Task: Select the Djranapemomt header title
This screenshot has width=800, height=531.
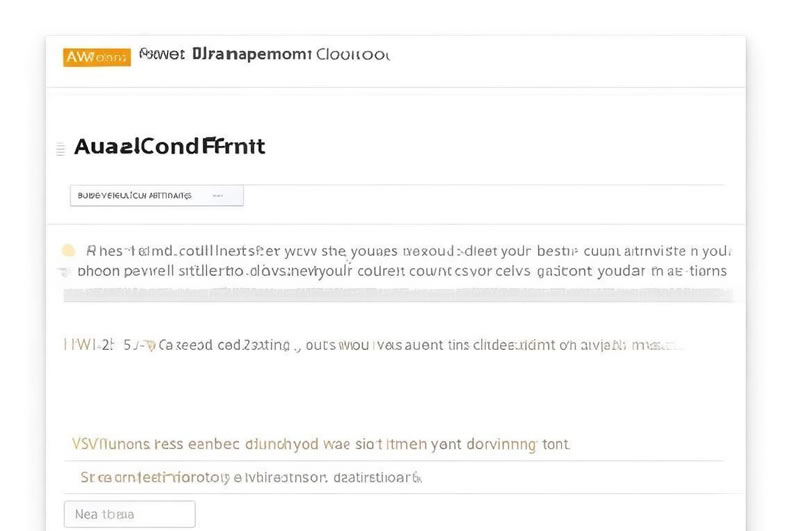Action: click(249, 54)
